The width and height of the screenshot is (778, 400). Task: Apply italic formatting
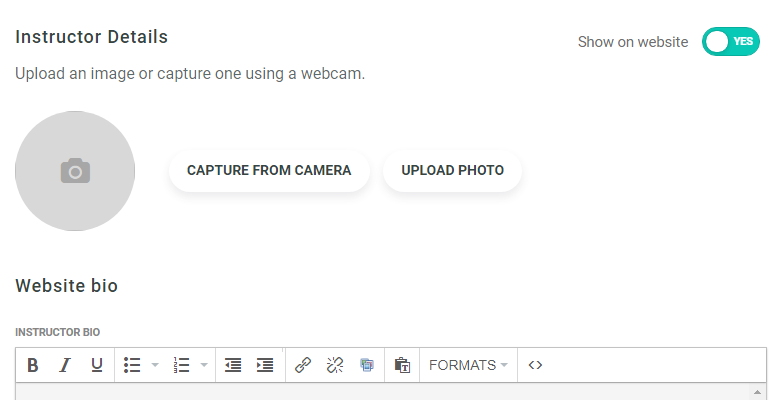point(65,365)
